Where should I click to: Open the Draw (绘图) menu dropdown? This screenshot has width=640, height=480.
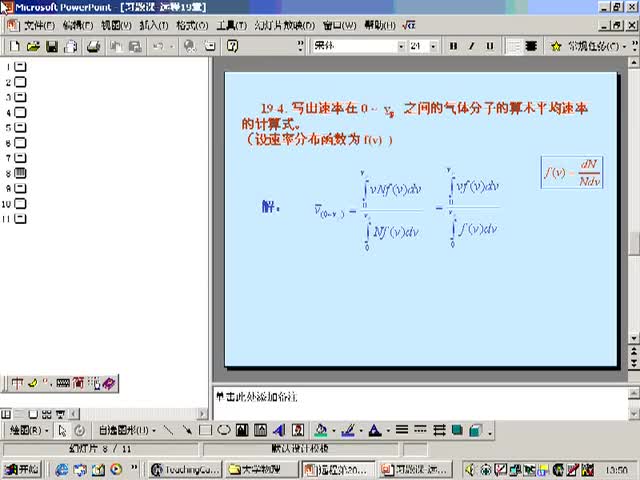(29, 430)
